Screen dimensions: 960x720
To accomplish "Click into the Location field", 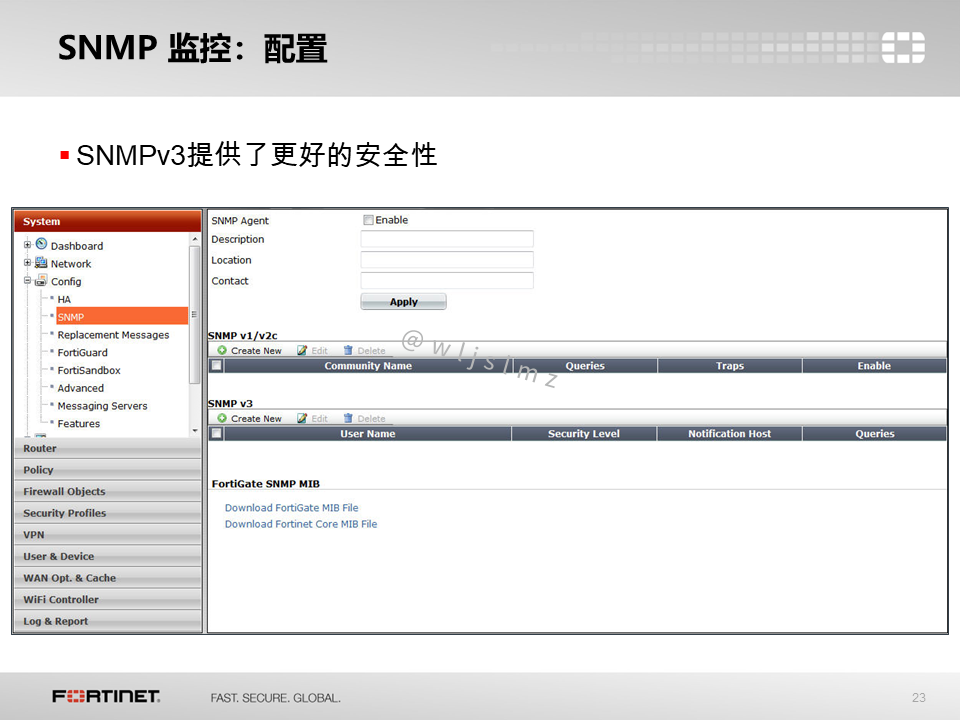I will point(447,260).
